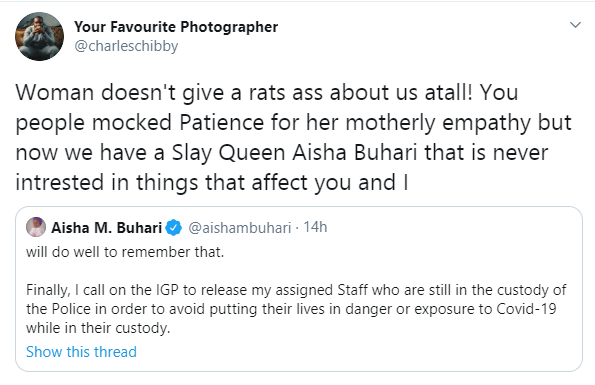Click the paragraph beginning 'Finally, I call on the IGP'
Image resolution: width=595 pixels, height=385 pixels.
[x=296, y=309]
